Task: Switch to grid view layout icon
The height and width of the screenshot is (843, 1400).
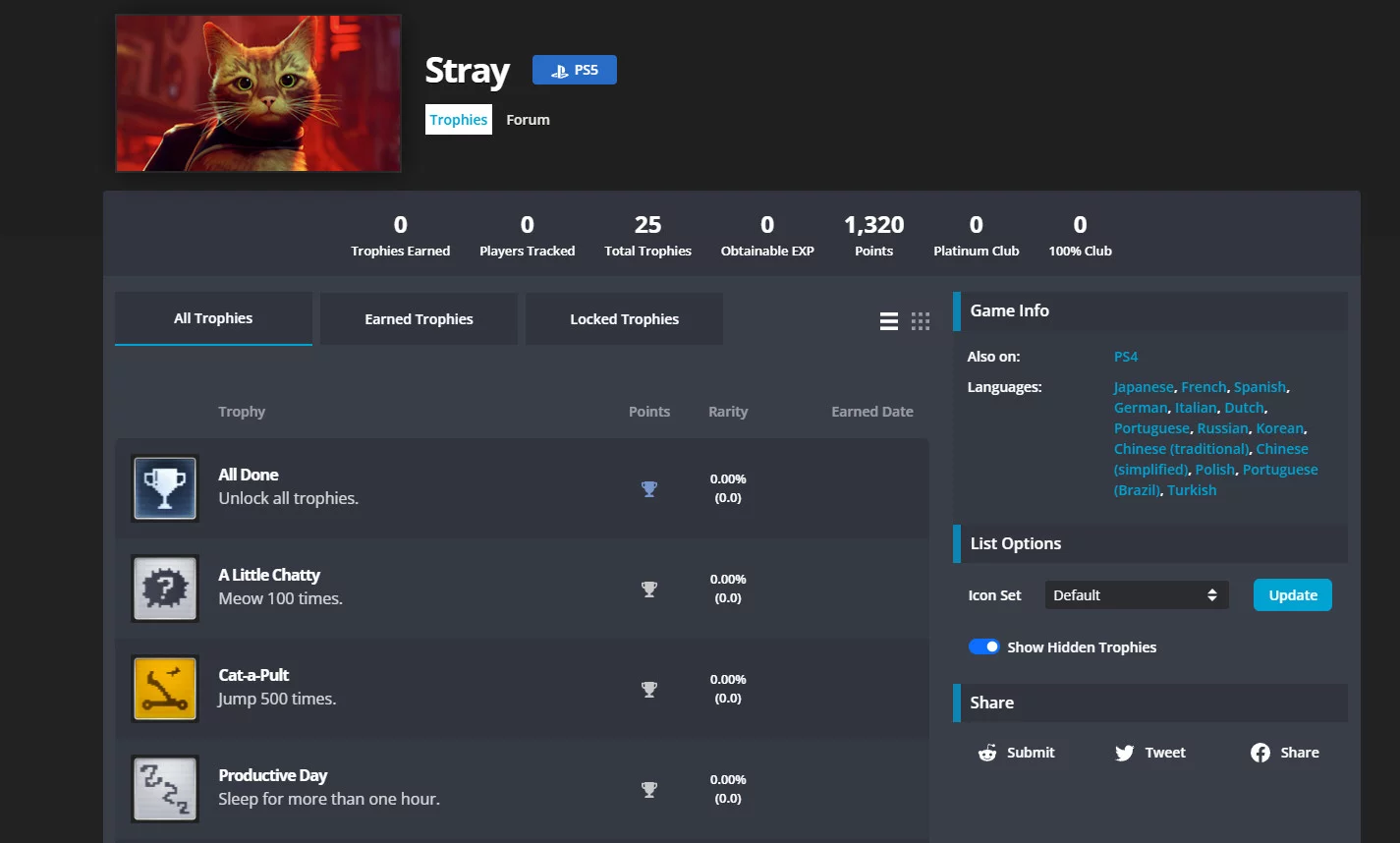Action: pyautogui.click(x=921, y=321)
